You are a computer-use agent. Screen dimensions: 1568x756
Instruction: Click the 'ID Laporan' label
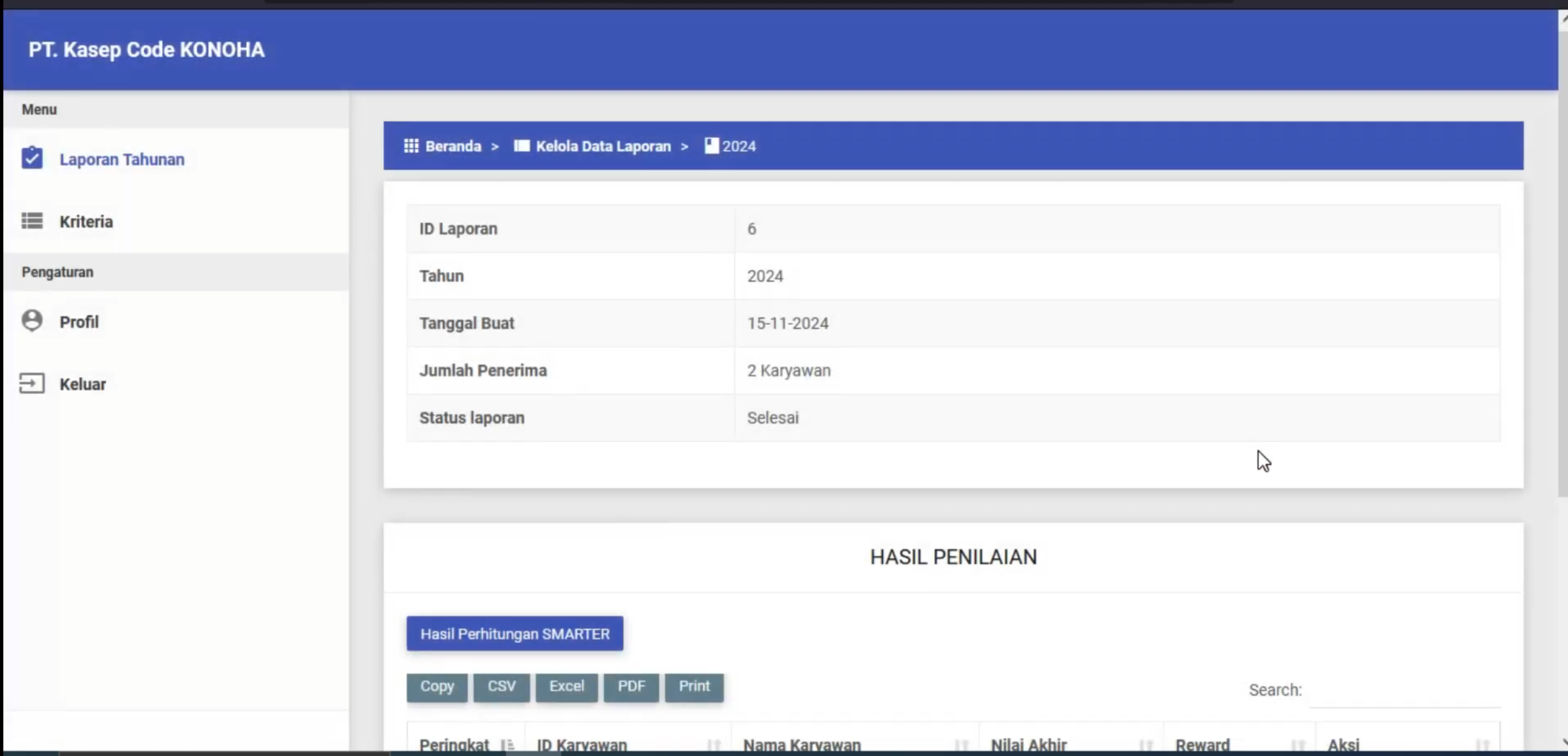(x=458, y=228)
